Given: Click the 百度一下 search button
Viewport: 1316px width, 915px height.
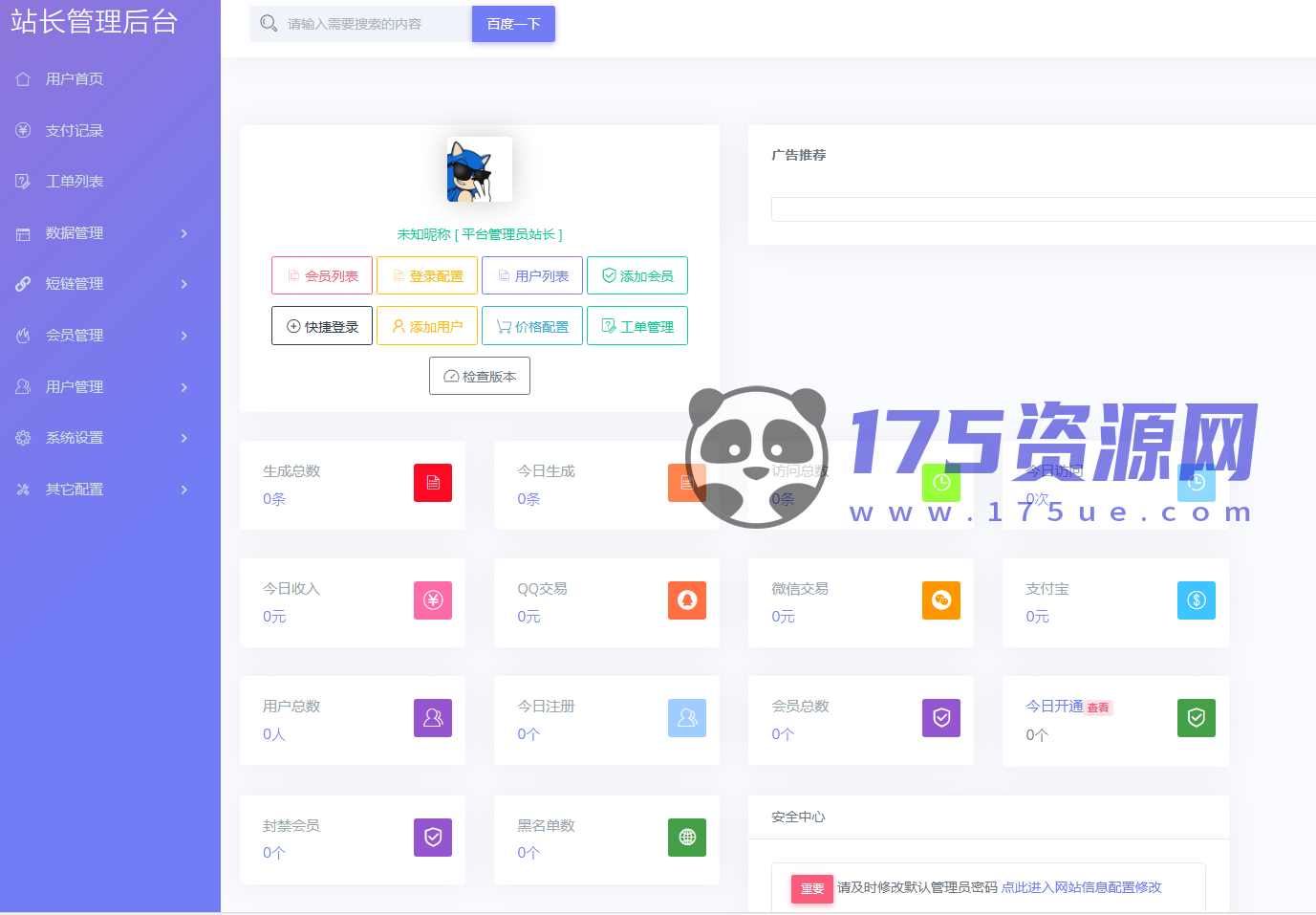Looking at the screenshot, I should click(x=513, y=24).
